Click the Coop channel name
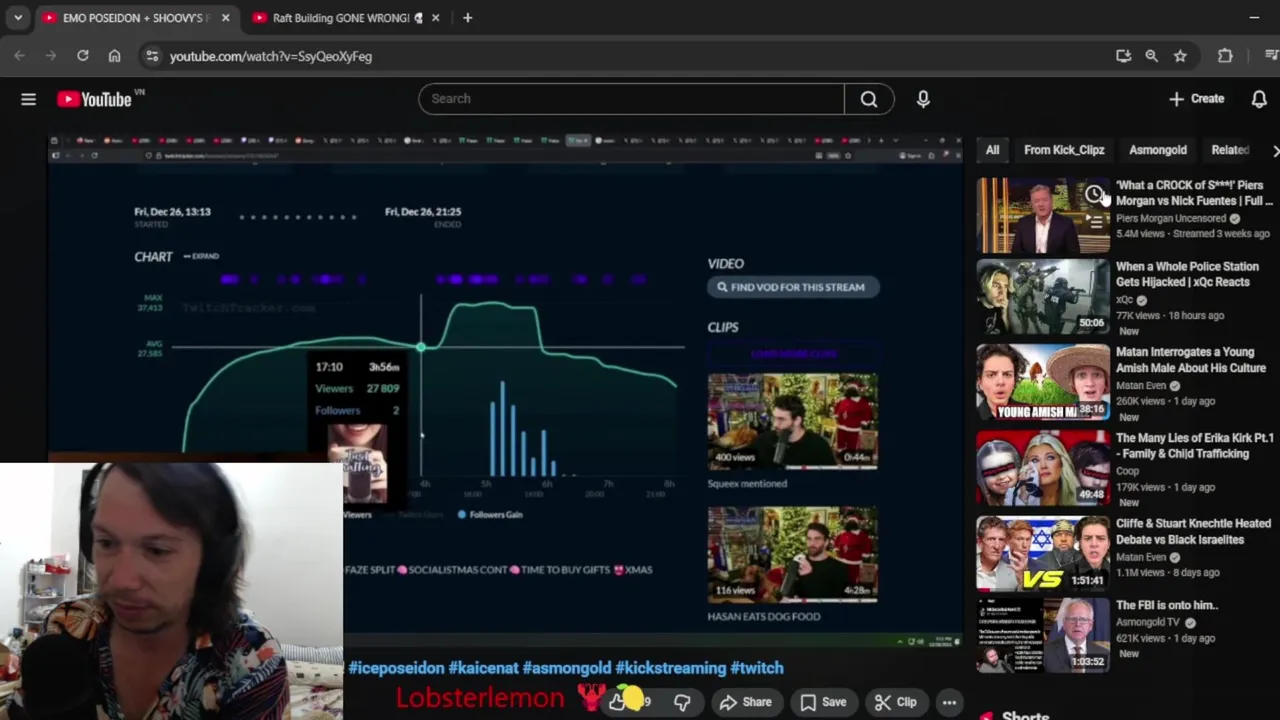Viewport: 1280px width, 720px height. click(x=1127, y=471)
